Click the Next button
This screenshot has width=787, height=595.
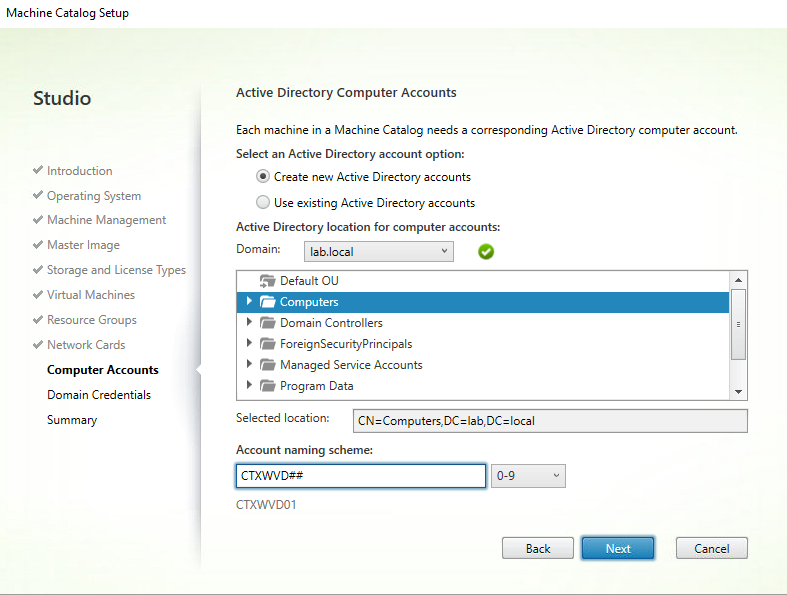point(618,548)
